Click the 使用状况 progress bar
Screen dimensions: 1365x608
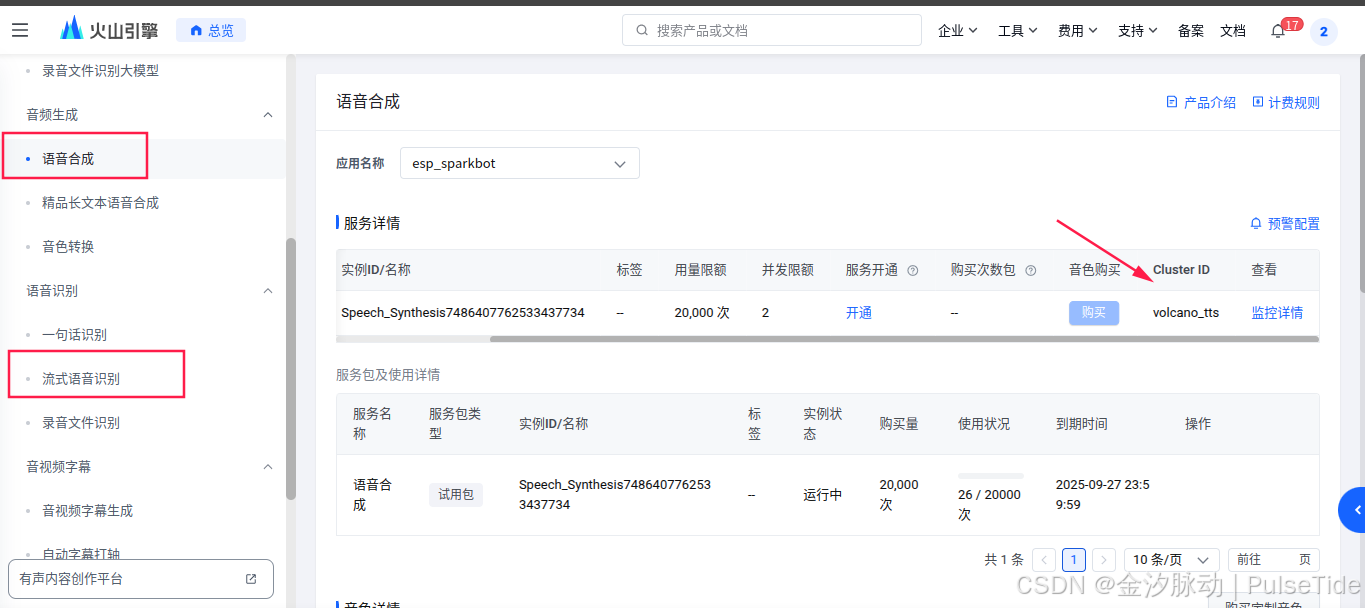coord(990,476)
